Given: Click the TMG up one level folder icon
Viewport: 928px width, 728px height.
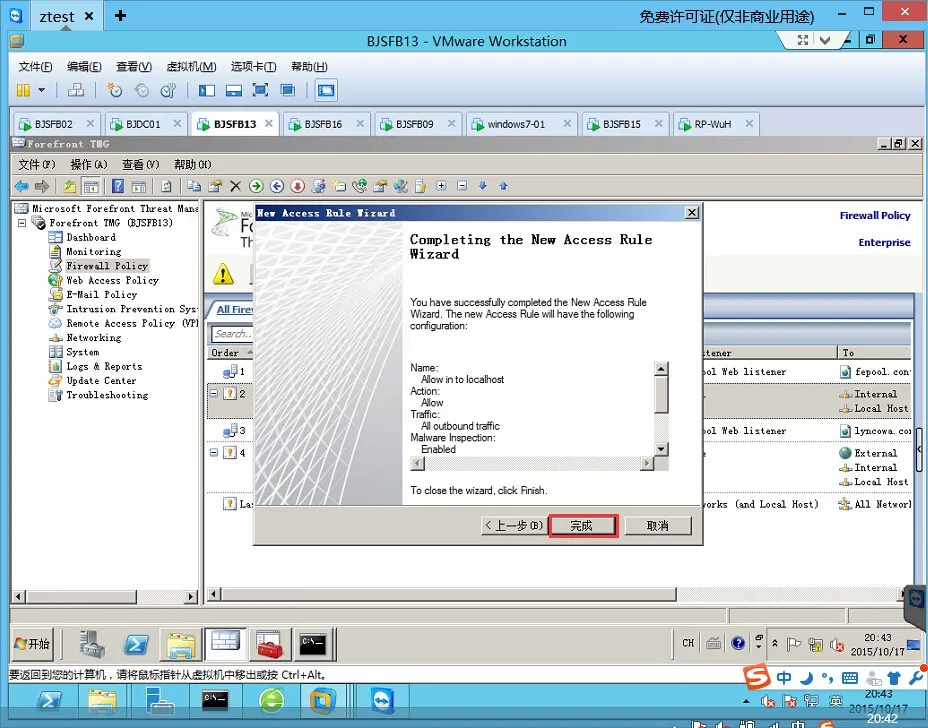Looking at the screenshot, I should pyautogui.click(x=70, y=186).
